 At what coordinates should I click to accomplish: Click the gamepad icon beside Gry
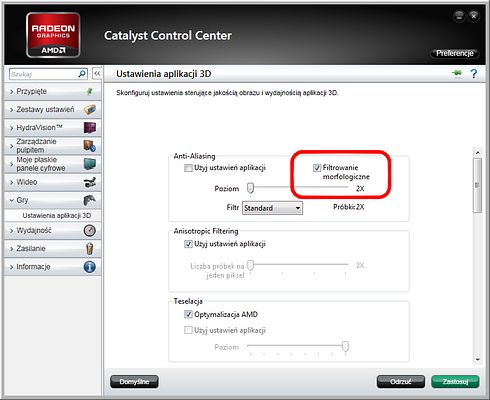pos(89,200)
